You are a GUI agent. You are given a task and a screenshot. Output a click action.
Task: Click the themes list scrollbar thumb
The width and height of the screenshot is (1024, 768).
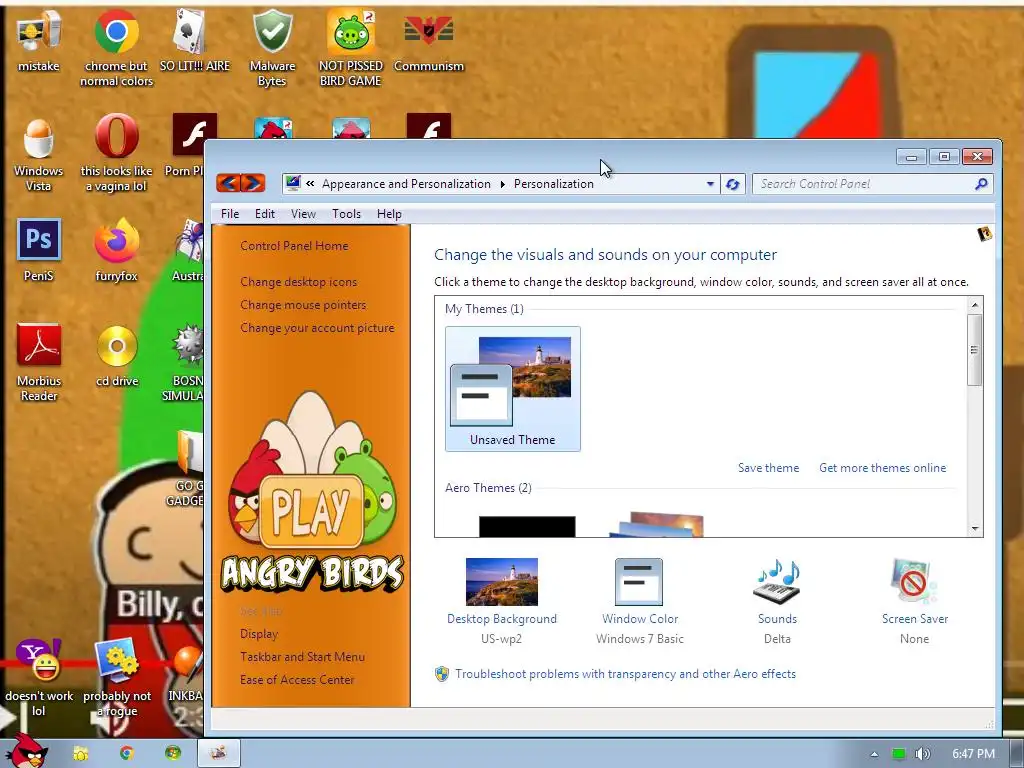pyautogui.click(x=974, y=350)
